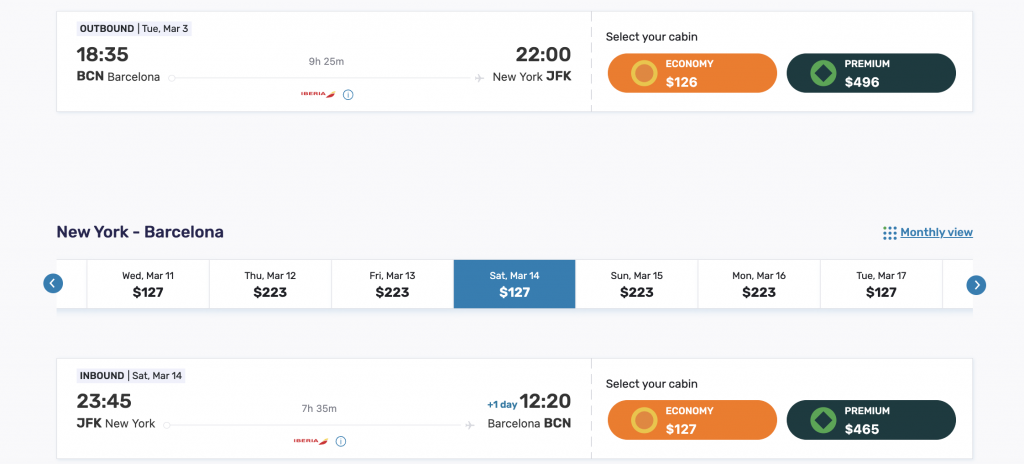The image size is (1024, 464).
Task: Click the Iberia logo on outbound flight
Action: [318, 94]
